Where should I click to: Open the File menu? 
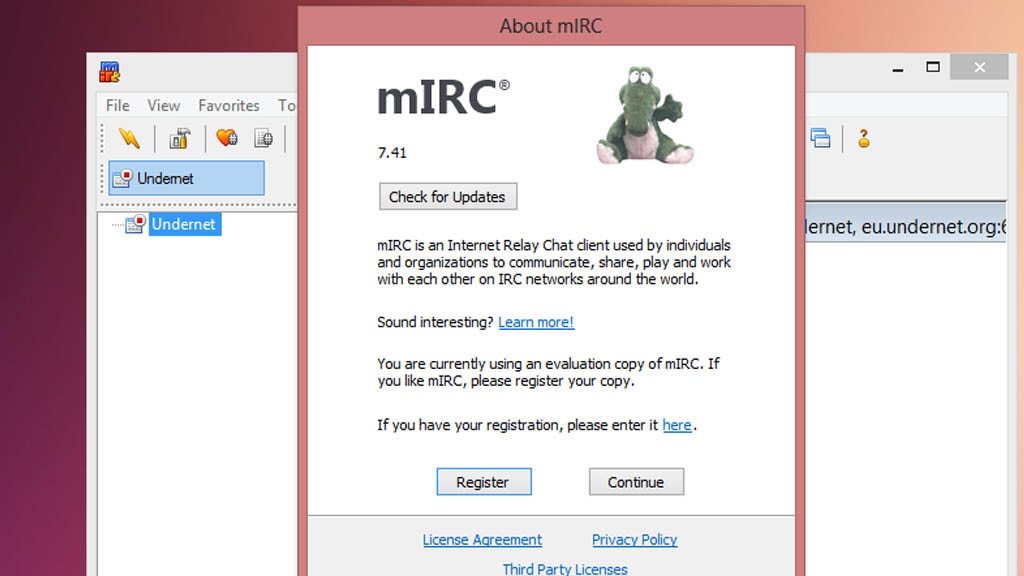(118, 105)
